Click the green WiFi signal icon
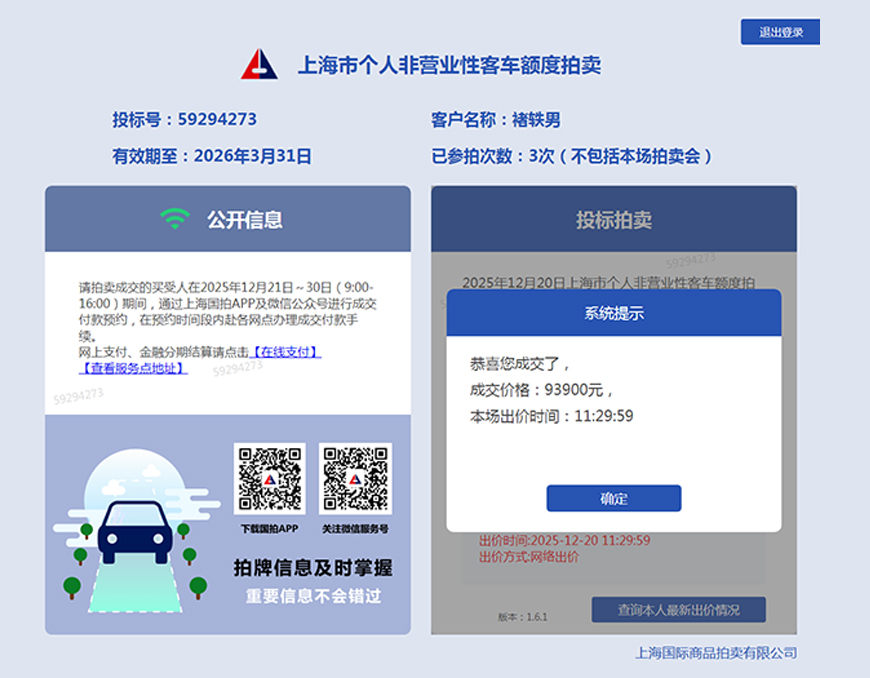This screenshot has width=870, height=678. coord(175,219)
